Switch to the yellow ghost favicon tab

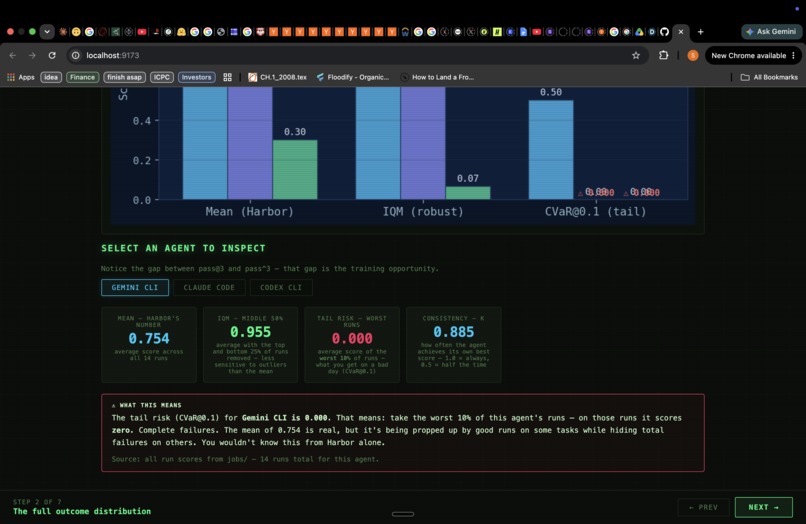point(181,32)
